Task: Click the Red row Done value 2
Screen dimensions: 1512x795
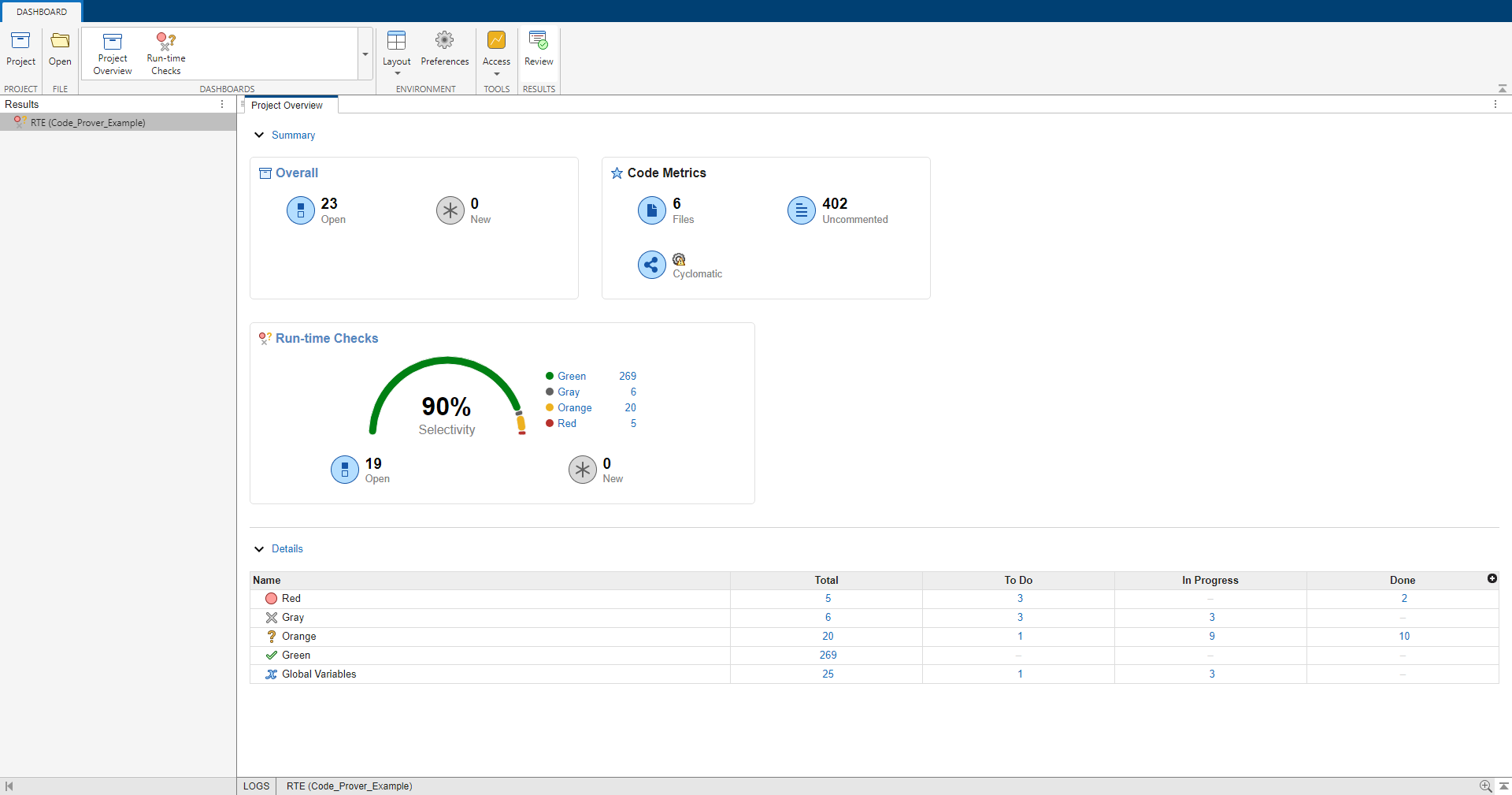Action: [1404, 599]
